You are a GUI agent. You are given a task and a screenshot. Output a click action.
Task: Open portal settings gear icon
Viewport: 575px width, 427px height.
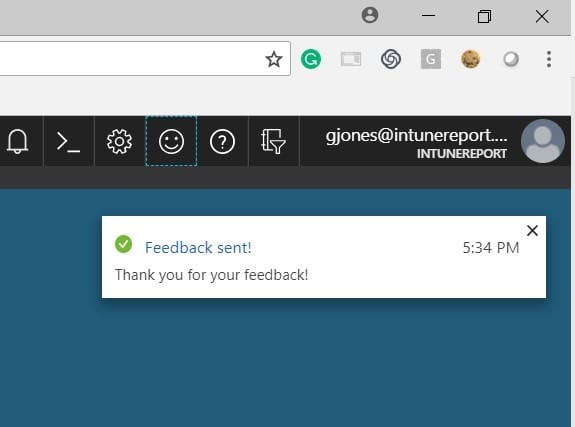tap(120, 141)
